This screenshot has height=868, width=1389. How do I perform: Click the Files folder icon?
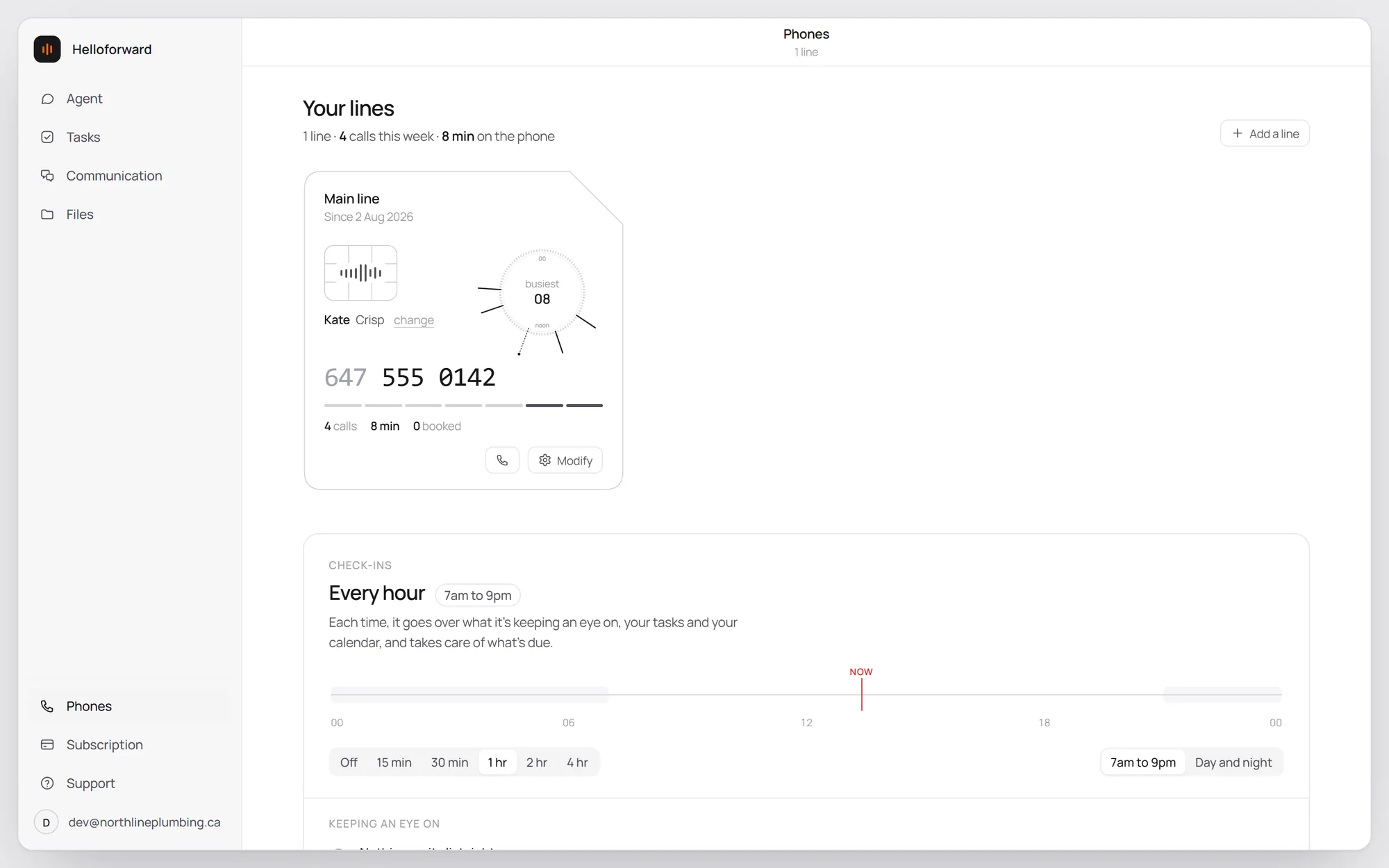click(47, 215)
